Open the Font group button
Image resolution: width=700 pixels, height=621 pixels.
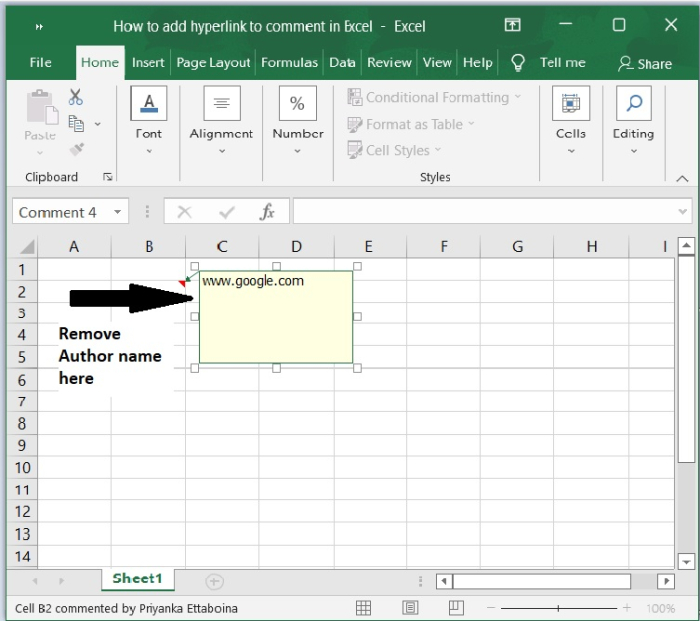coord(149,103)
